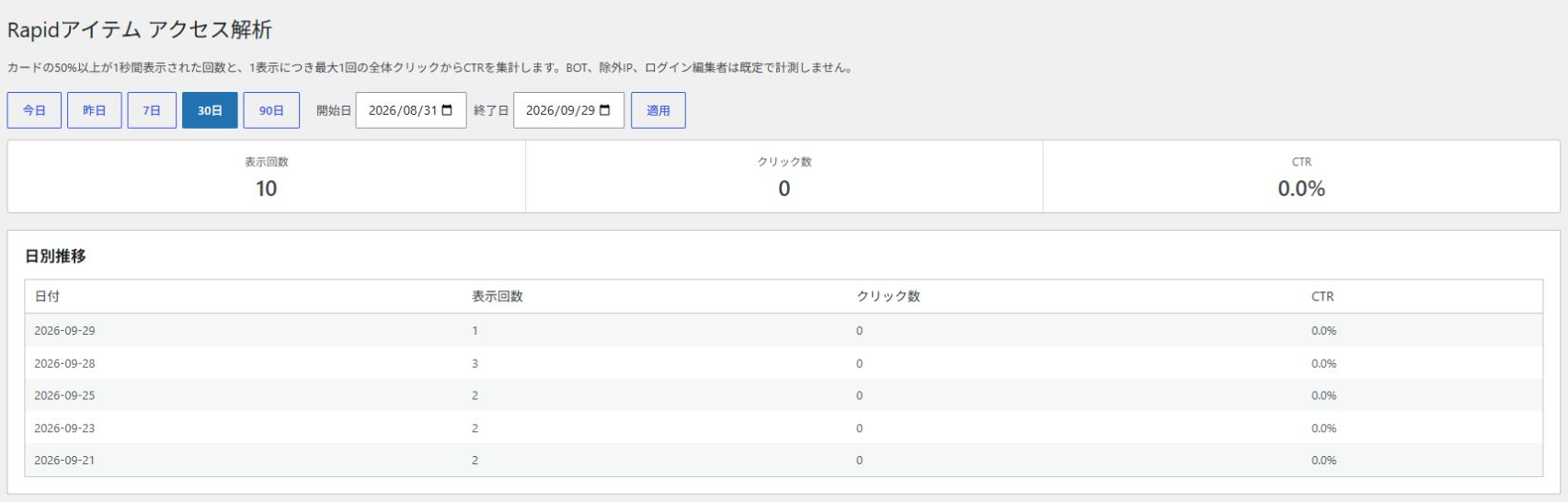Focus the 開始日 date 2026/08/31
The height and width of the screenshot is (502, 1568).
411,110
